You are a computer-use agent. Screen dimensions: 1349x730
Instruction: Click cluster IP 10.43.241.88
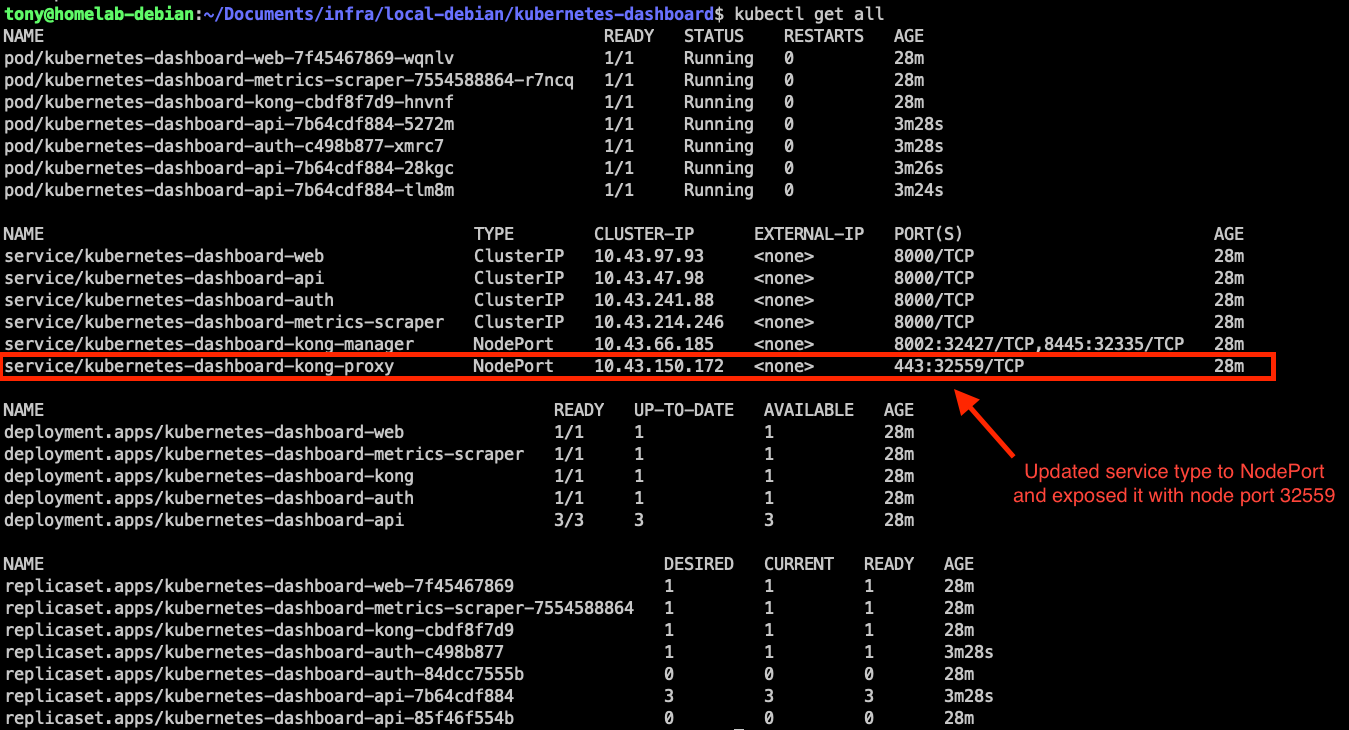654,300
